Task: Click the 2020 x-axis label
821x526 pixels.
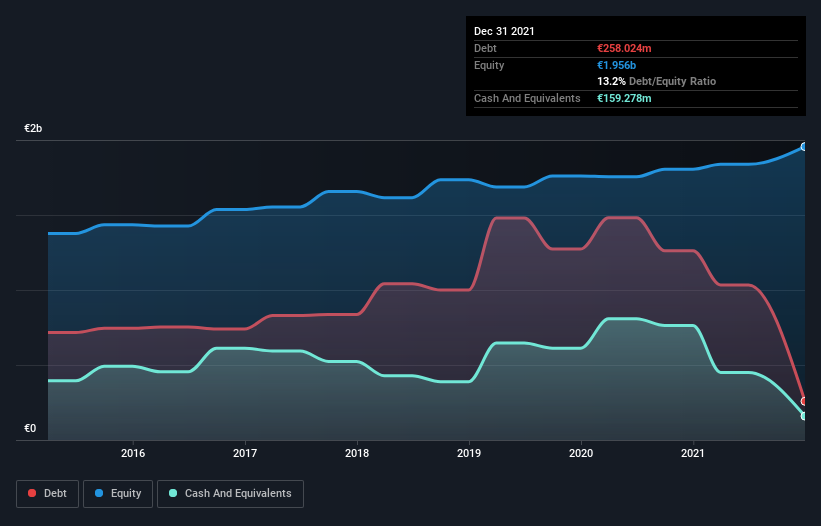Action: 581,453
